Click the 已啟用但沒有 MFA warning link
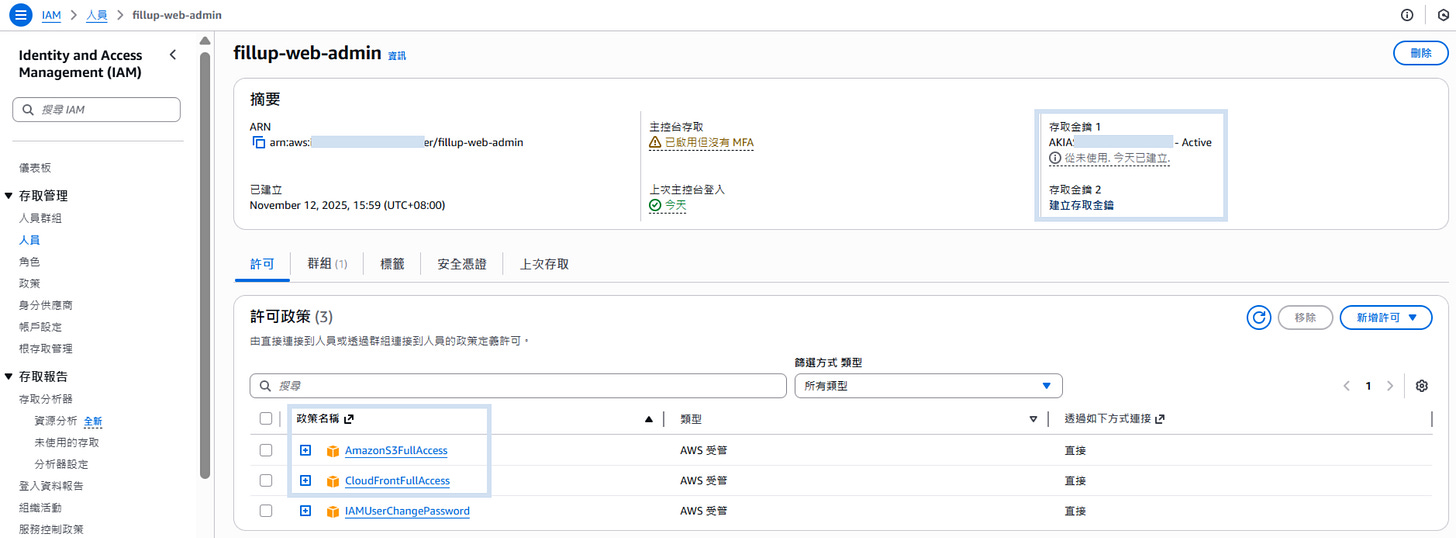This screenshot has width=1456, height=538. [709, 143]
